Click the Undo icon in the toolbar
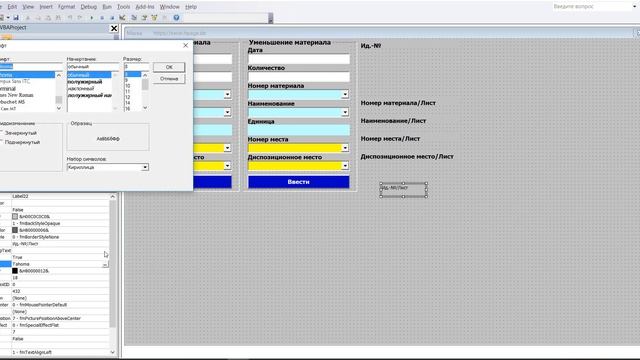640x360 pixels. [x=70, y=18]
